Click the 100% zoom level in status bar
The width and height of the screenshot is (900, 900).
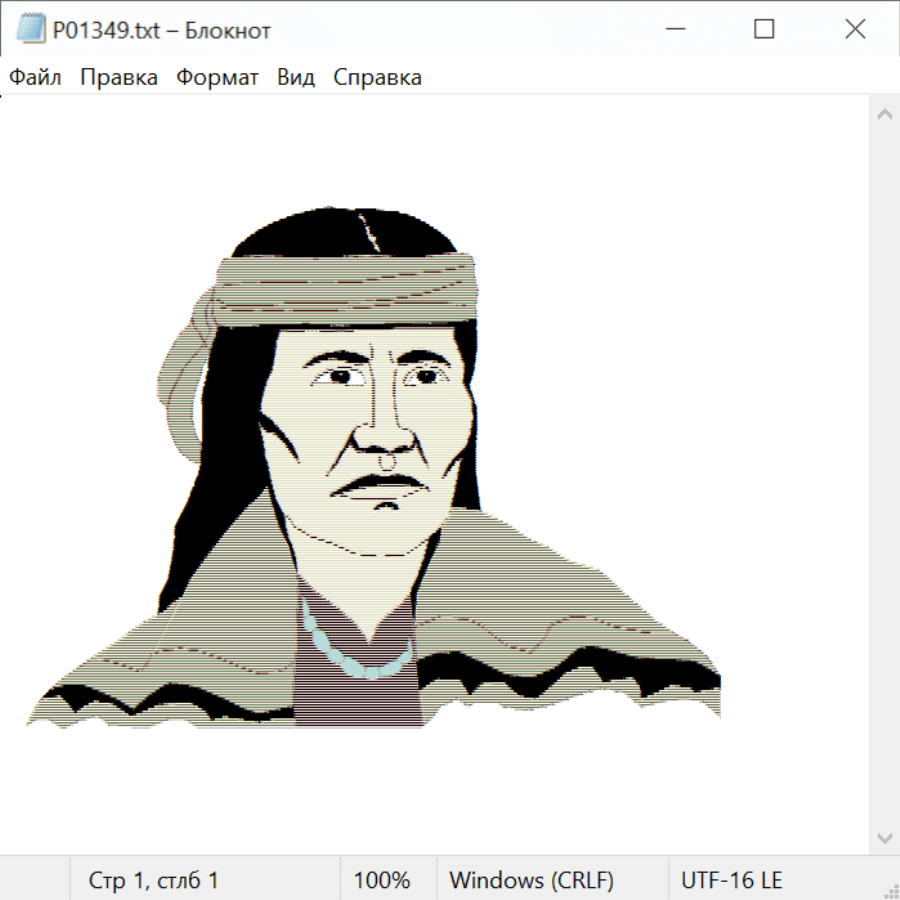[x=382, y=881]
